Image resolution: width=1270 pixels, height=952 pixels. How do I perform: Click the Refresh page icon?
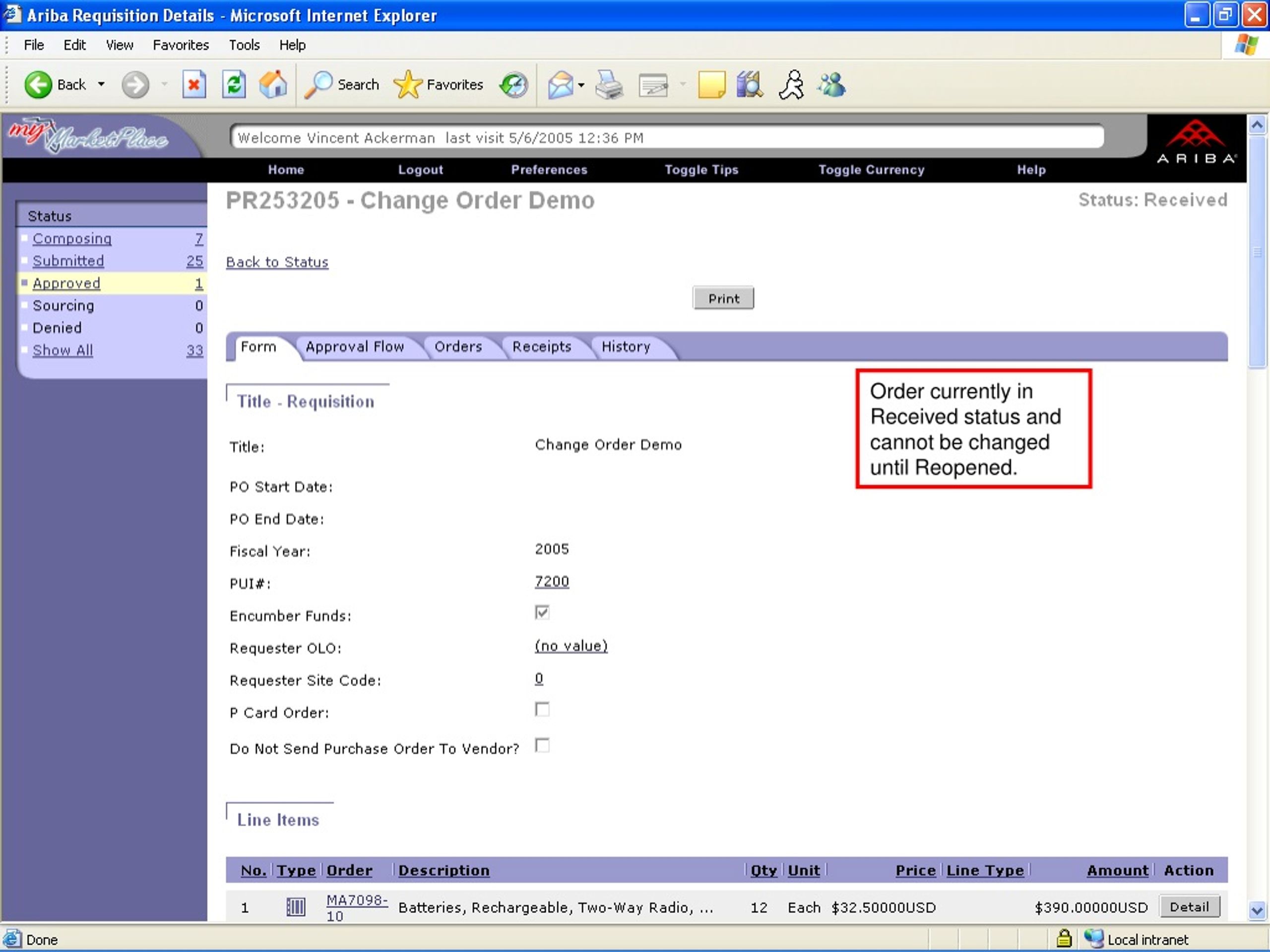coord(234,85)
